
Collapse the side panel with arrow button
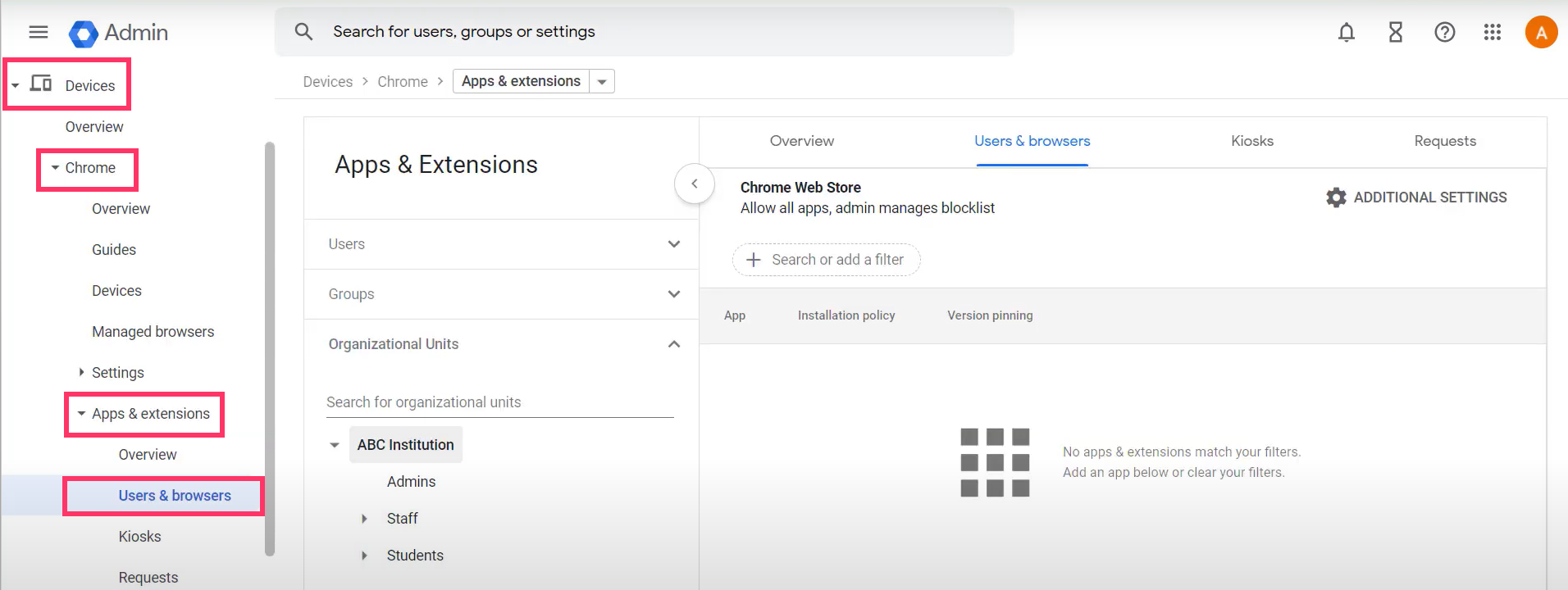coord(695,184)
